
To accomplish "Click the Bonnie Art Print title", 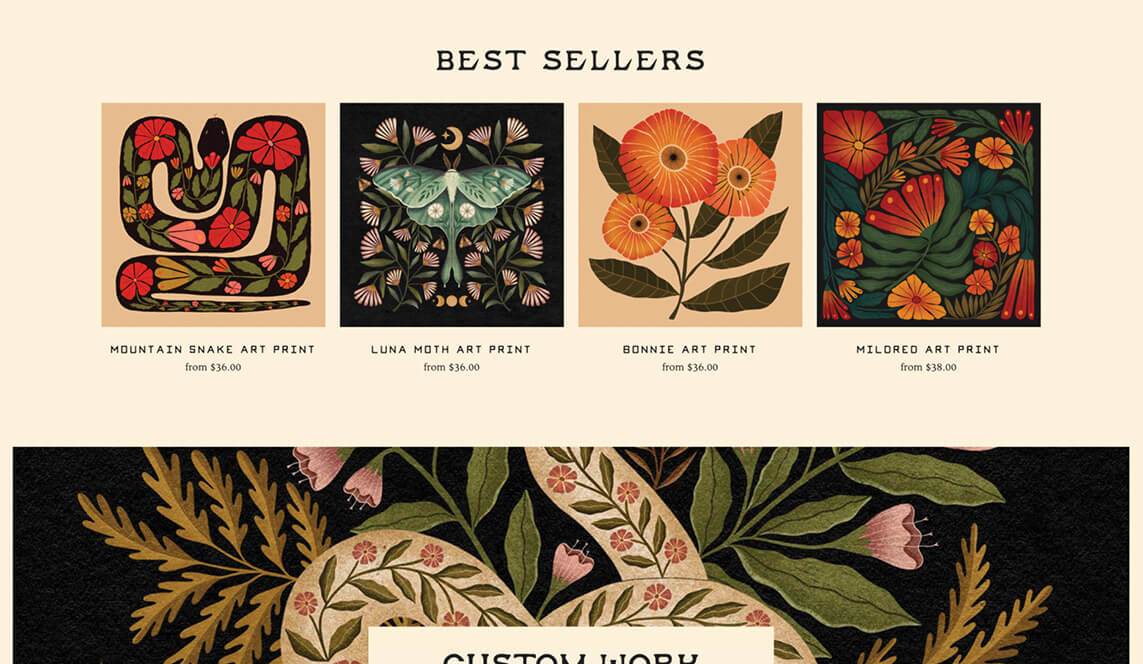I will click(x=690, y=349).
